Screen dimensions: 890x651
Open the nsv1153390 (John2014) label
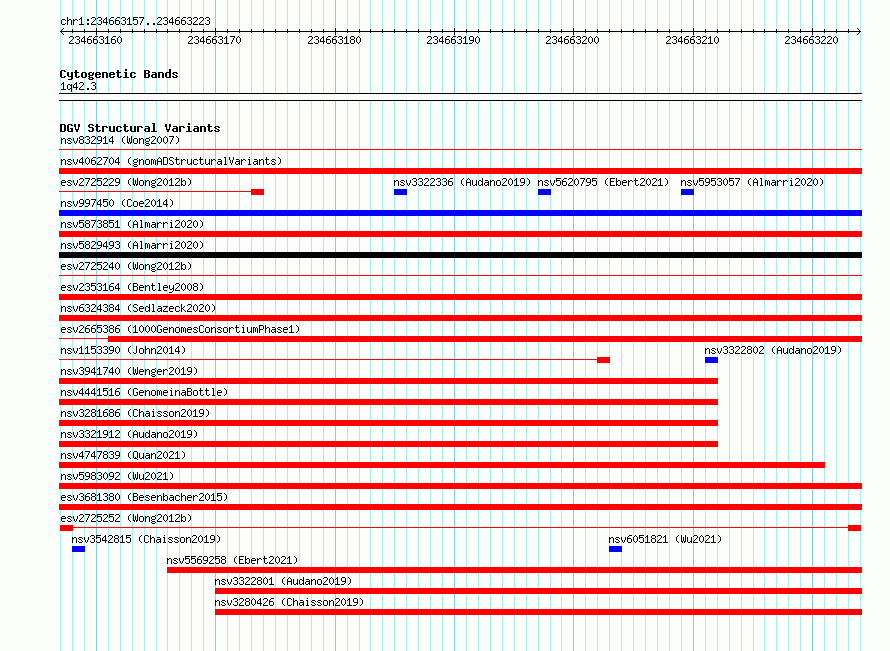[123, 350]
